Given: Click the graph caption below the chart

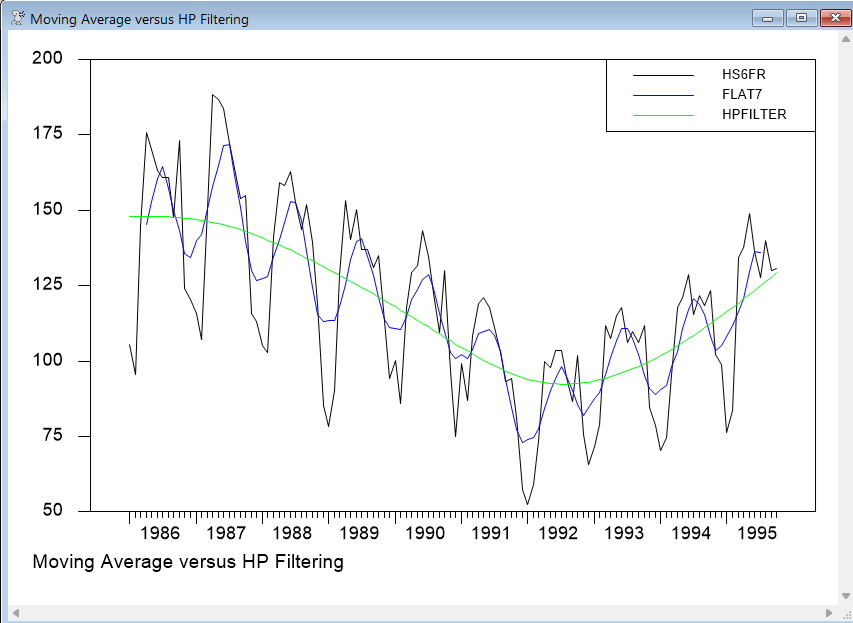Looking at the screenshot, I should (x=188, y=561).
